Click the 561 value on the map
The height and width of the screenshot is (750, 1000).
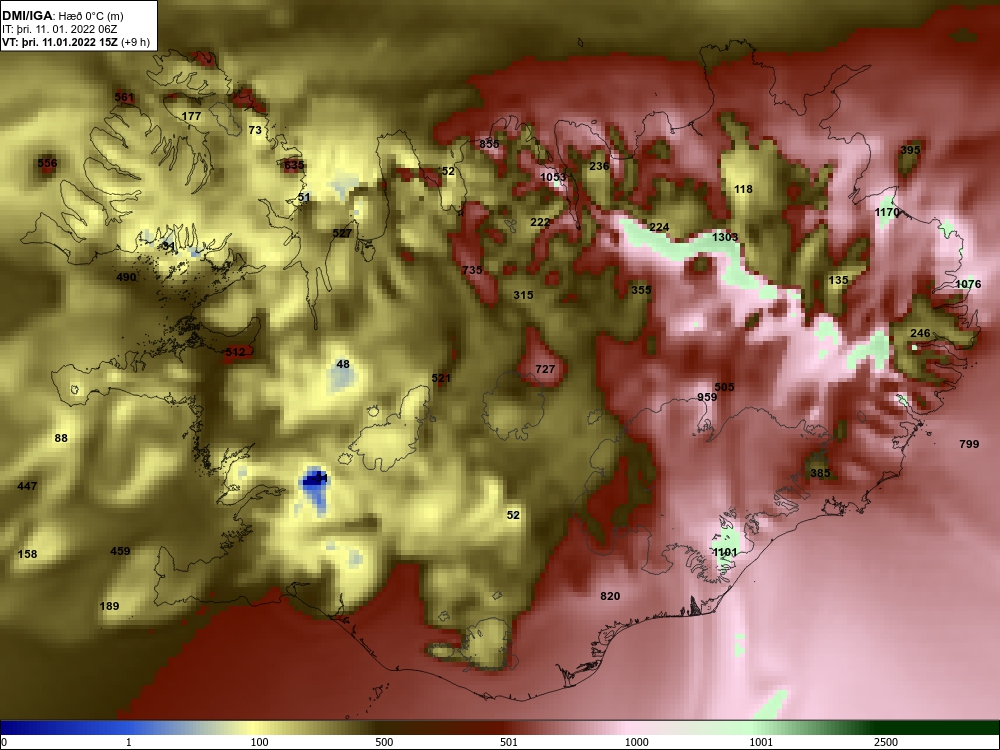(x=124, y=97)
